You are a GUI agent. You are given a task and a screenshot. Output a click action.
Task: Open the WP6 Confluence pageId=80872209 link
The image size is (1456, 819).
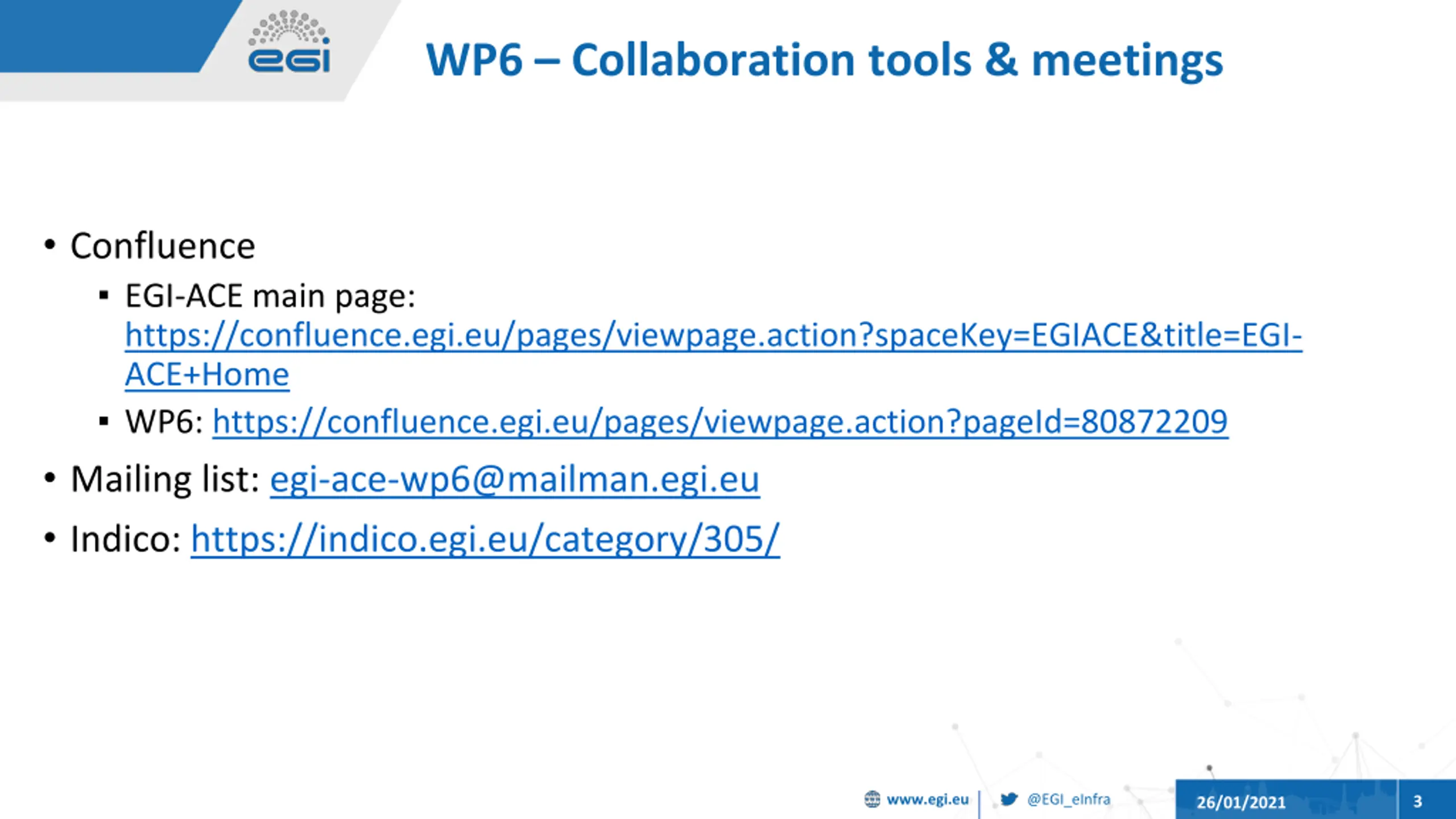(720, 422)
